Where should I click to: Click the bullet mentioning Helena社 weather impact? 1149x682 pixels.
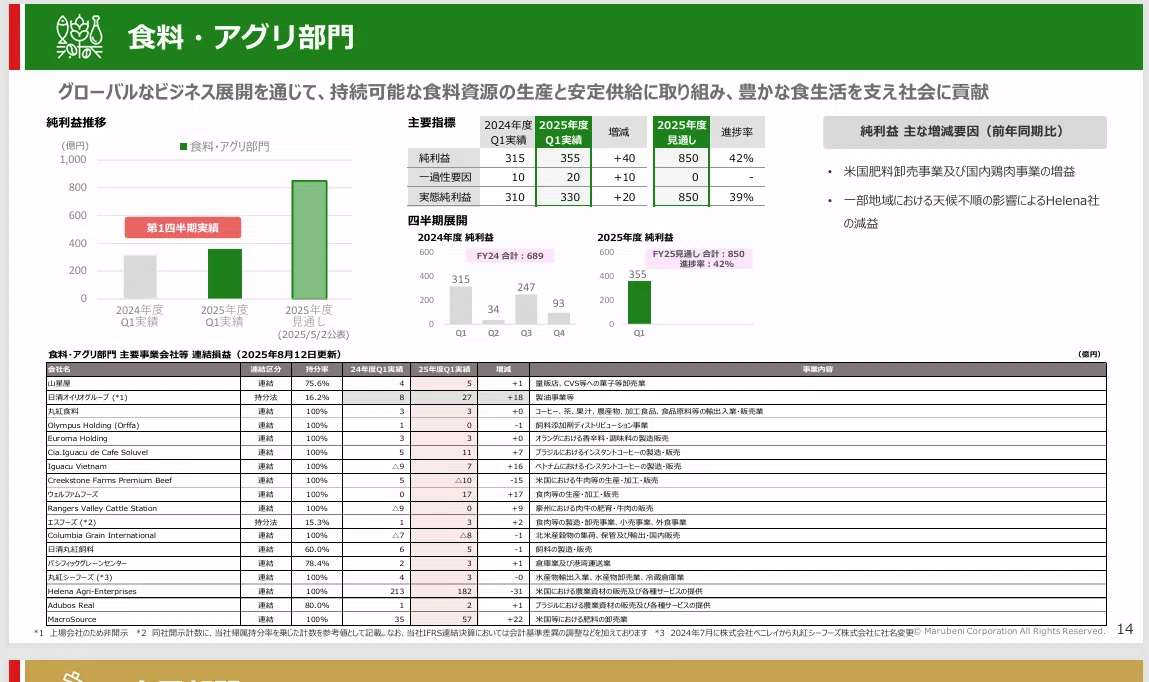(970, 212)
